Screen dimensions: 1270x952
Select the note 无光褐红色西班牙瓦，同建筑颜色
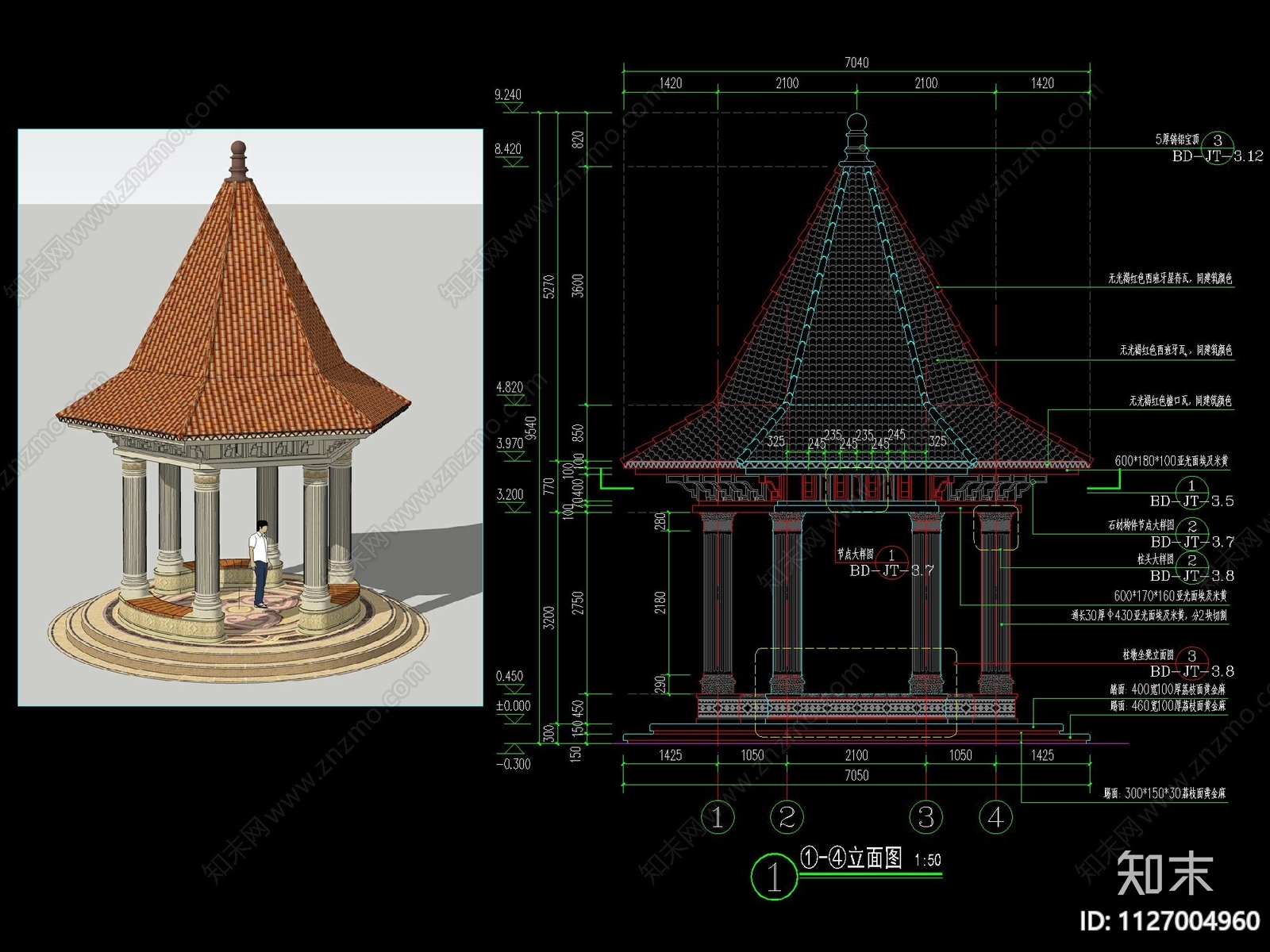pos(1176,350)
